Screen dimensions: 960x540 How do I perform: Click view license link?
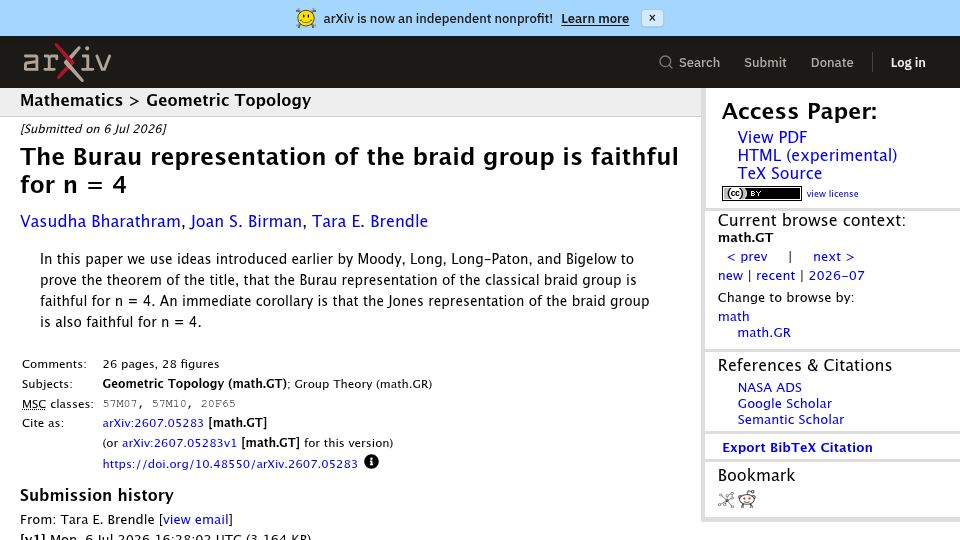click(x=832, y=193)
